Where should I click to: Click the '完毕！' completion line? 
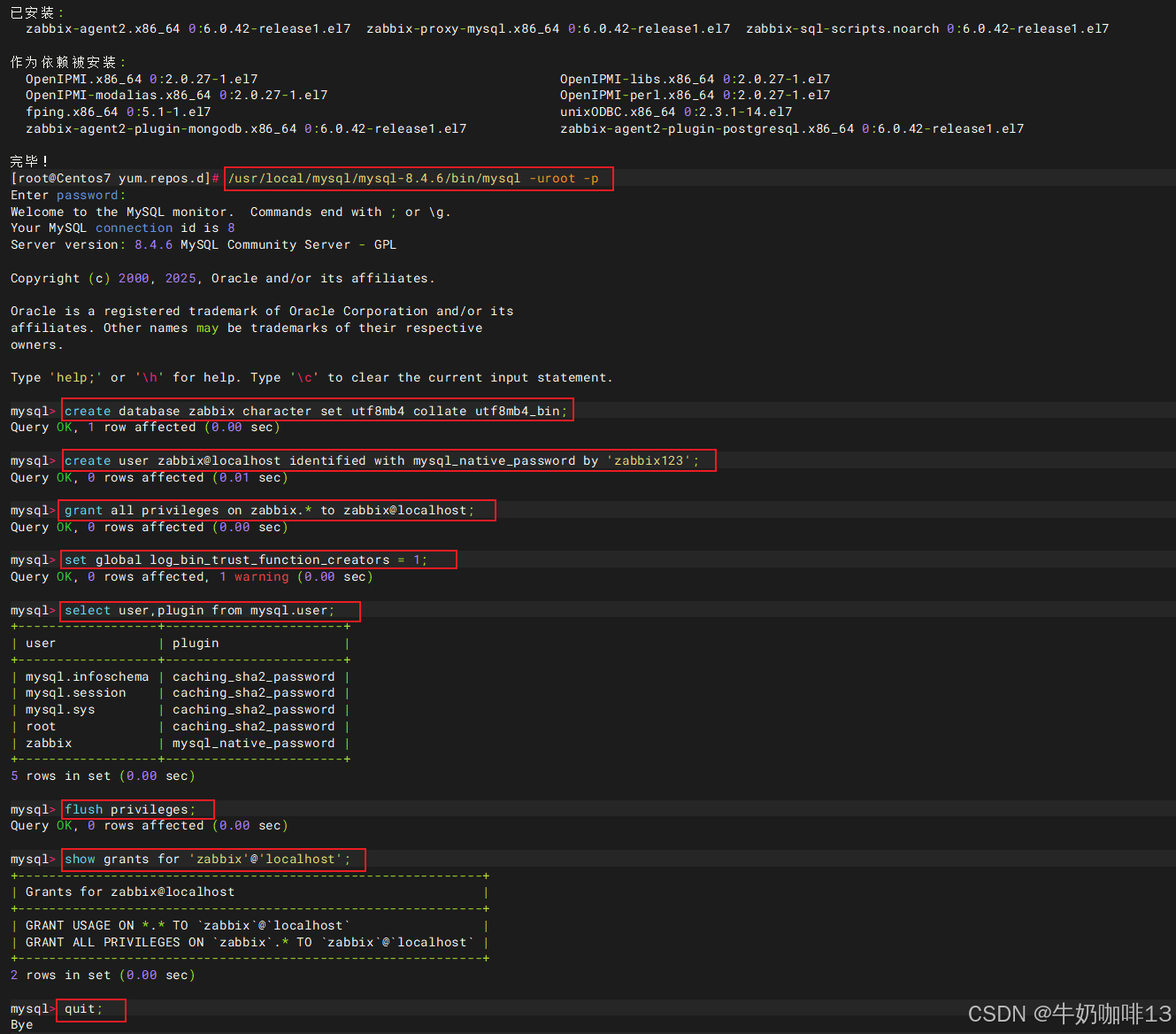29,161
